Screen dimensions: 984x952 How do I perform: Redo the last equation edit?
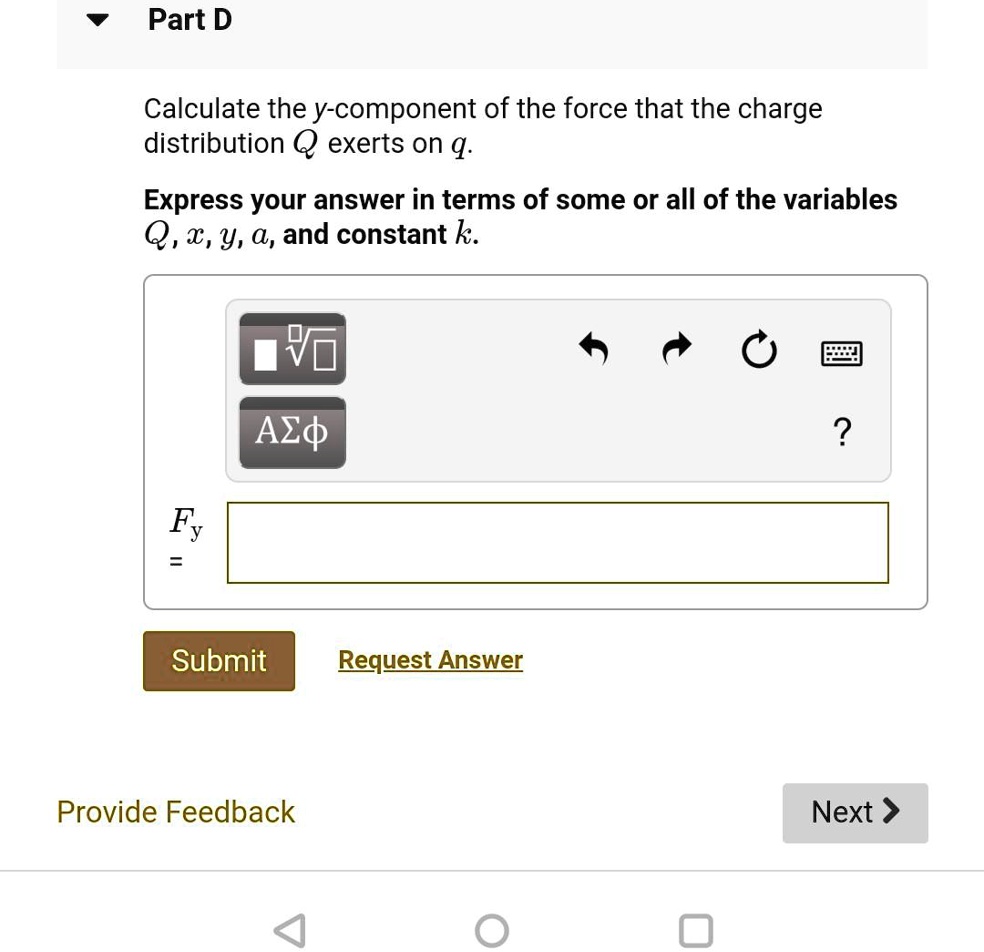tap(675, 350)
